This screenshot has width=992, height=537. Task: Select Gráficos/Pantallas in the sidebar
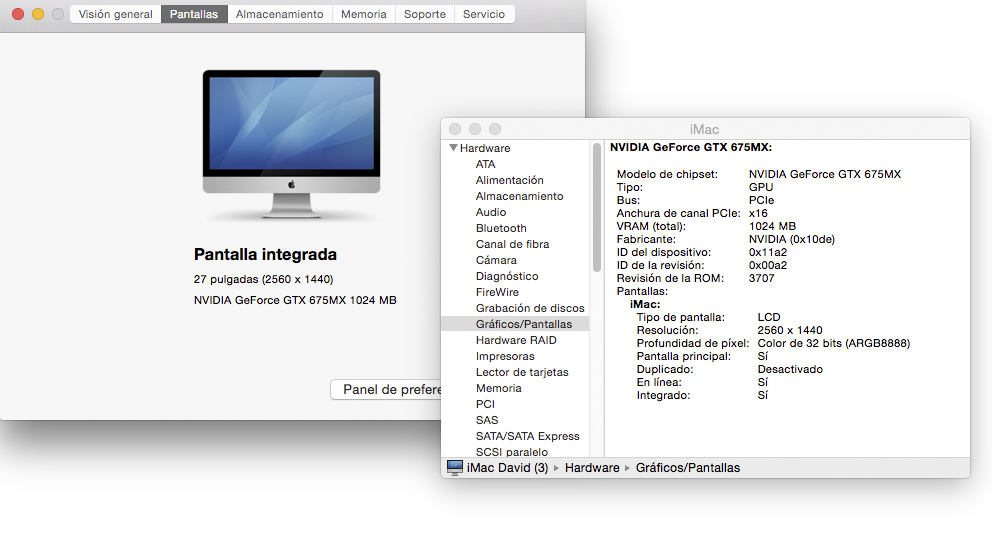point(515,324)
